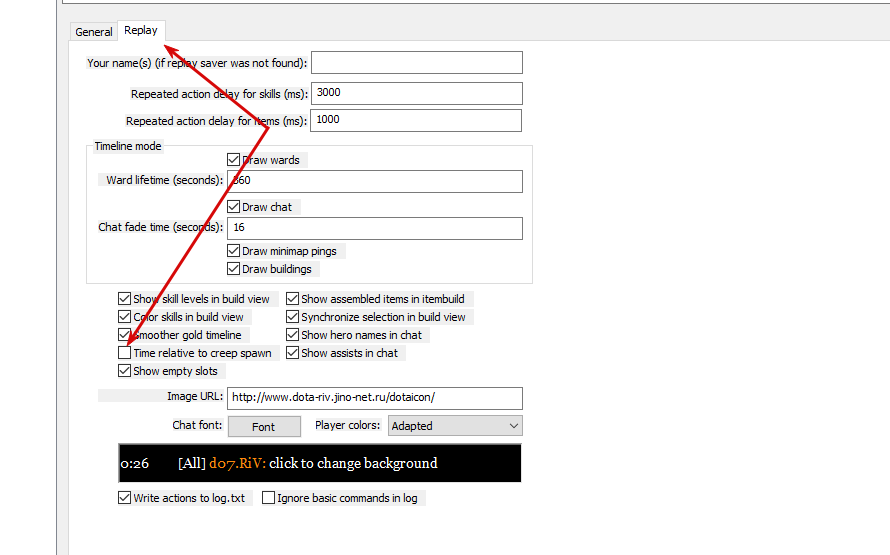Enable Ignore basic commands in log
Viewport: 890px width, 555px height.
click(x=268, y=498)
